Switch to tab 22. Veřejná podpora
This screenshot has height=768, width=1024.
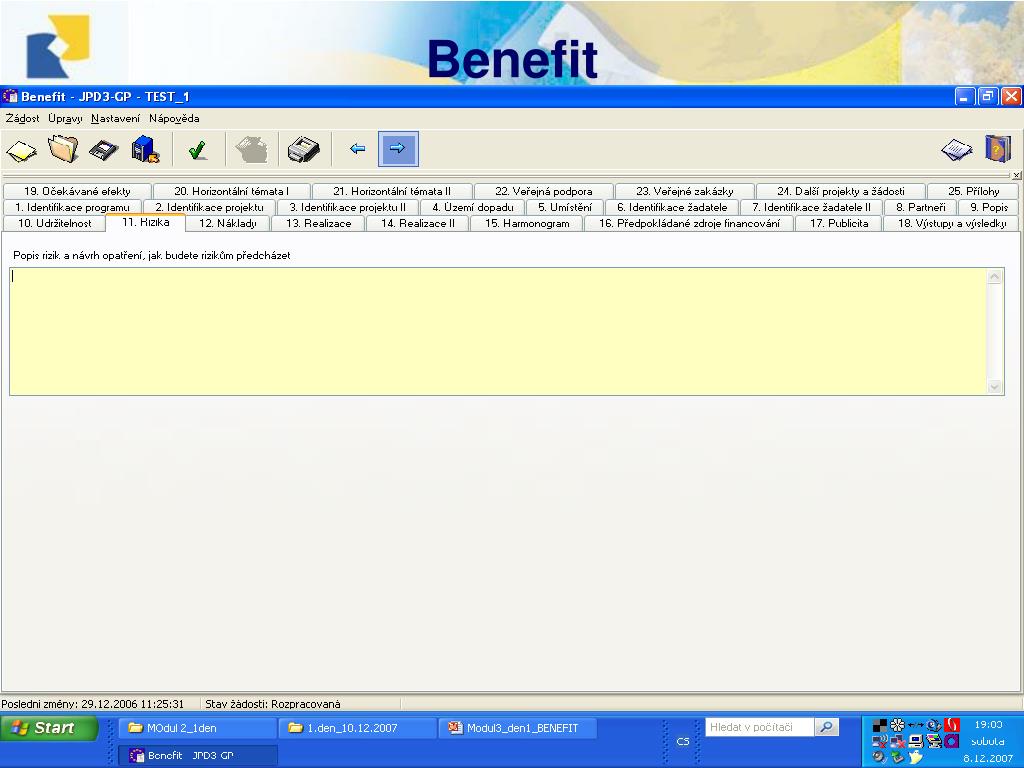click(543, 191)
